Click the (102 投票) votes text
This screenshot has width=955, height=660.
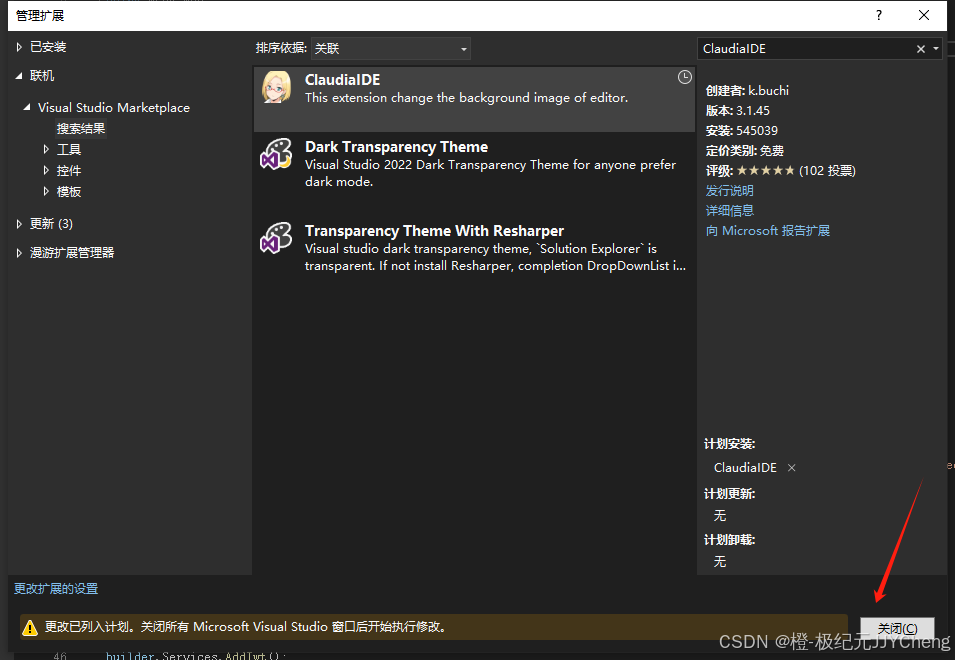point(827,170)
